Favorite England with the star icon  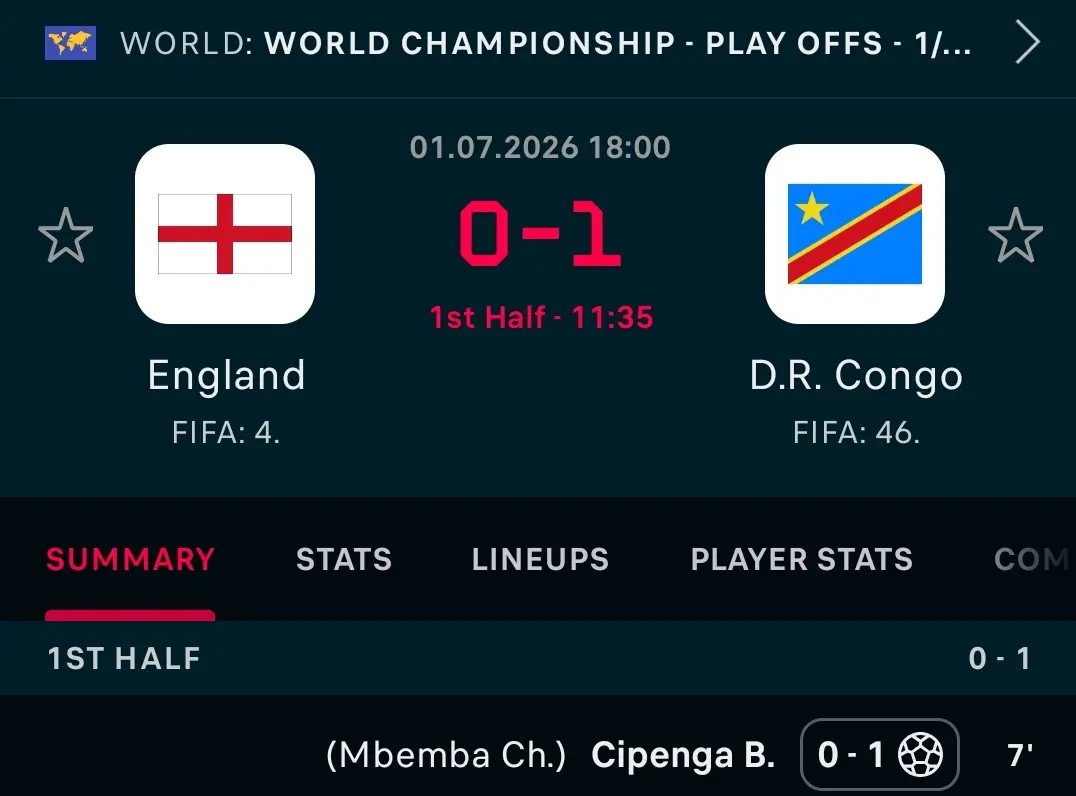pyautogui.click(x=65, y=235)
